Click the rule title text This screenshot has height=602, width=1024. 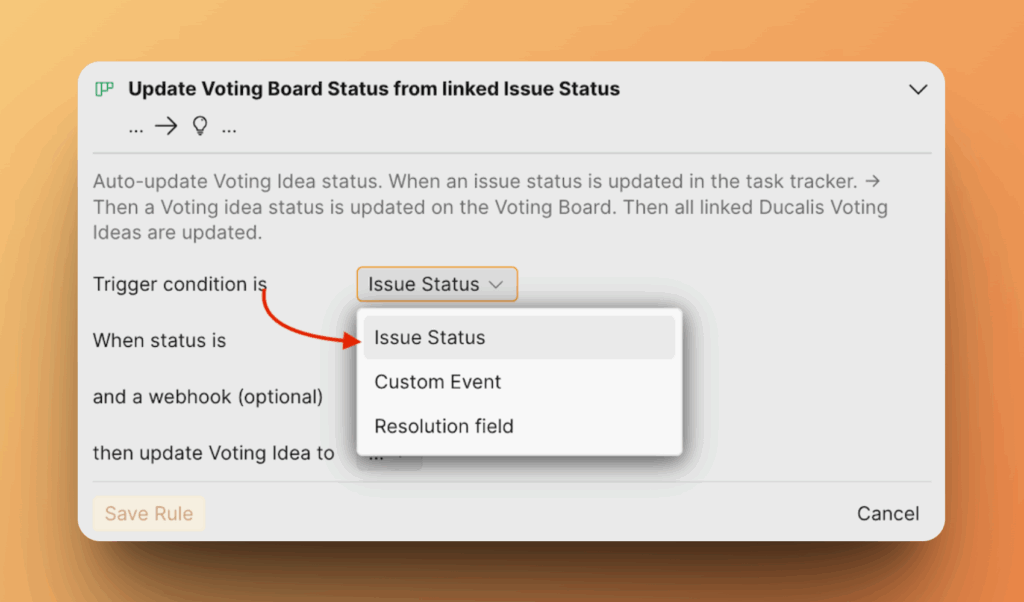point(374,89)
